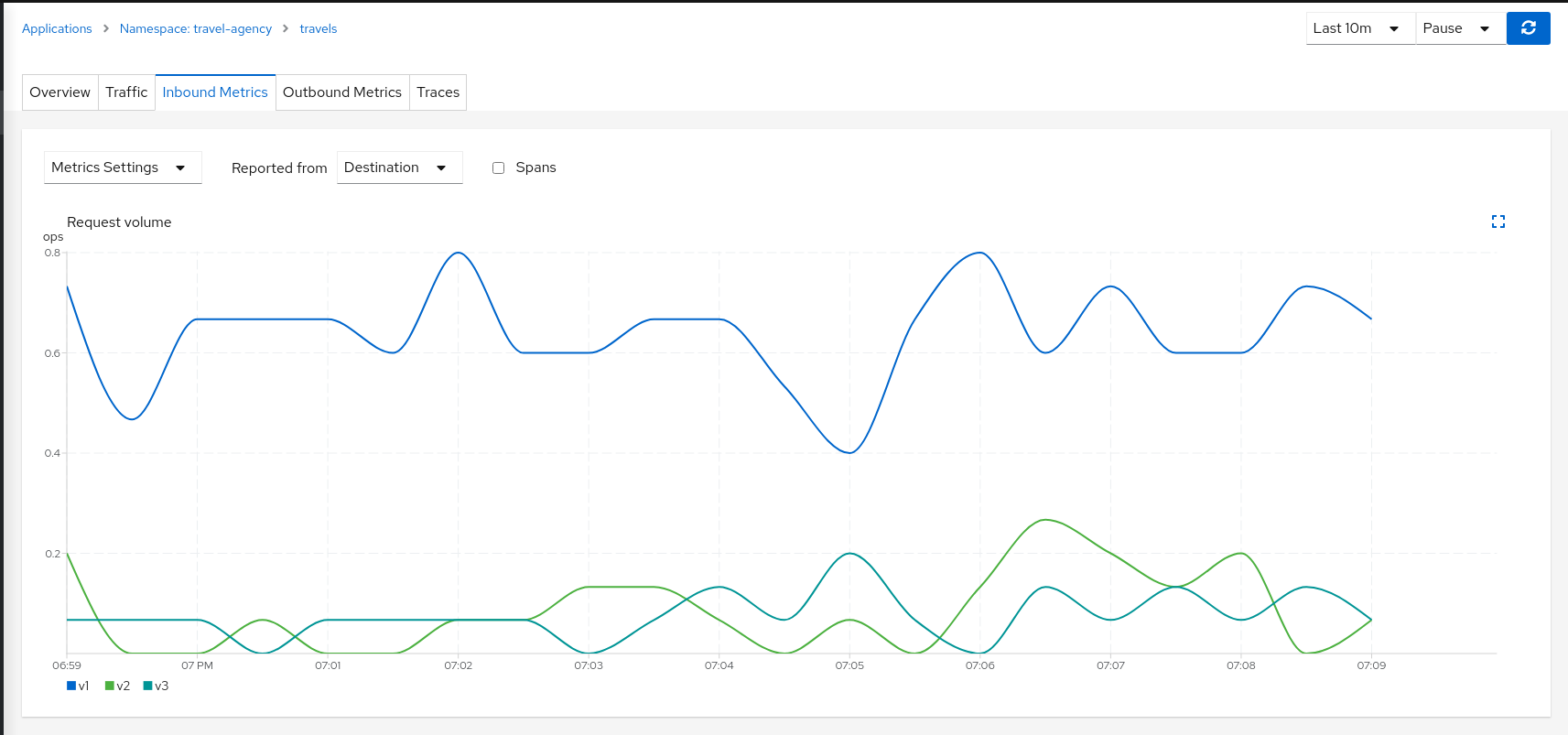Screen dimensions: 1568x735
Task: Open the Metrics Settings dropdown
Action: (x=123, y=168)
